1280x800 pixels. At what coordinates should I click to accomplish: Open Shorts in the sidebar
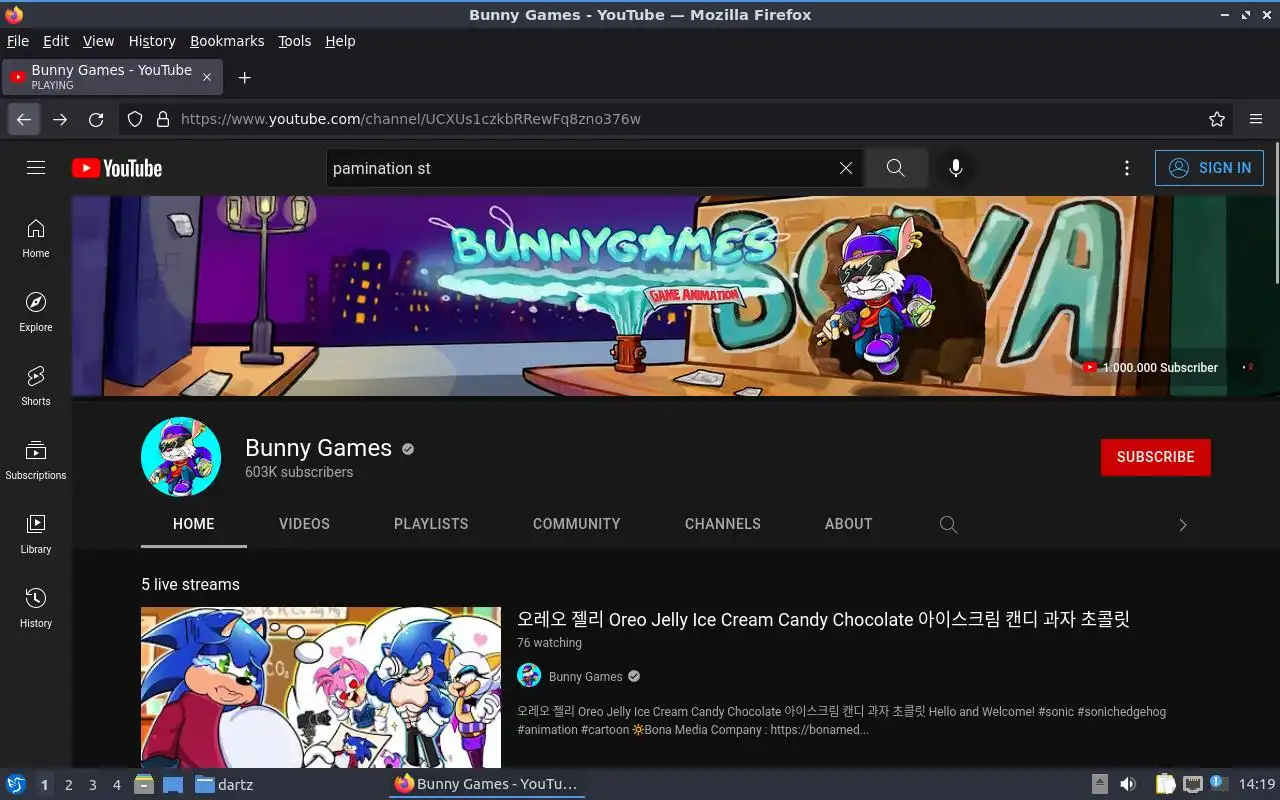36,386
